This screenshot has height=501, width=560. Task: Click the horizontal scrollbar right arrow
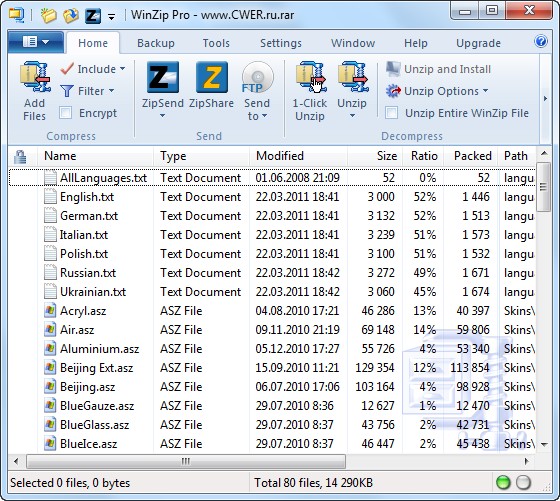coord(527,461)
